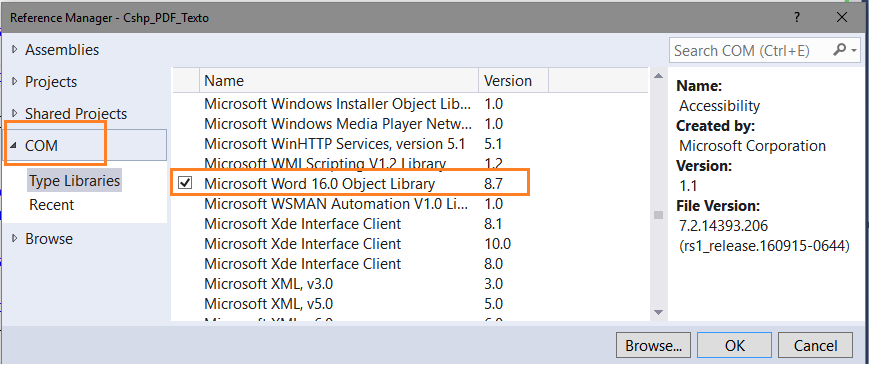Viewport: 869px width, 366px height.
Task: Select Microsoft Xde Interface Client version 8.0
Action: pyautogui.click(x=410, y=264)
